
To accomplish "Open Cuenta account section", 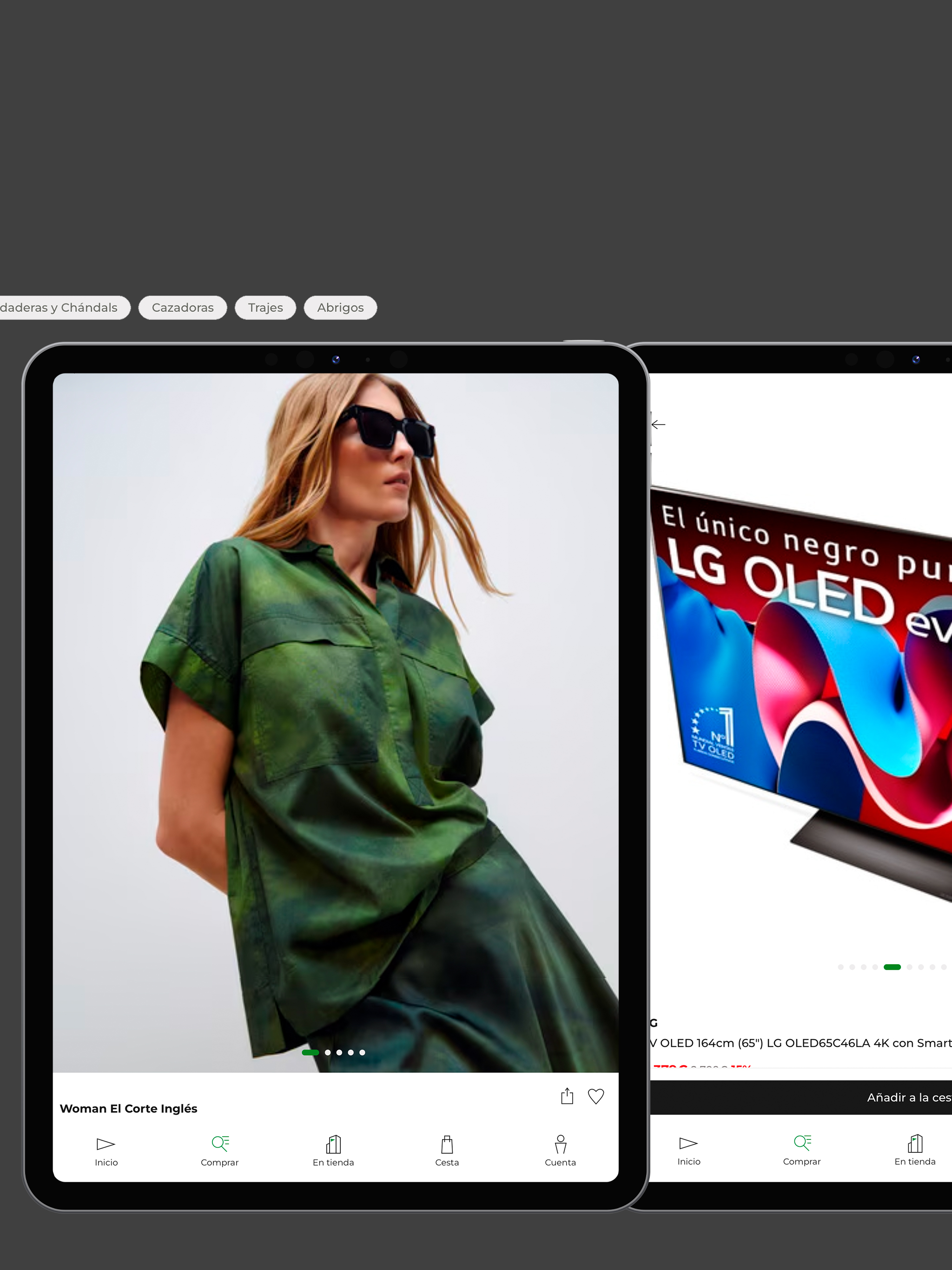I will tap(560, 1151).
